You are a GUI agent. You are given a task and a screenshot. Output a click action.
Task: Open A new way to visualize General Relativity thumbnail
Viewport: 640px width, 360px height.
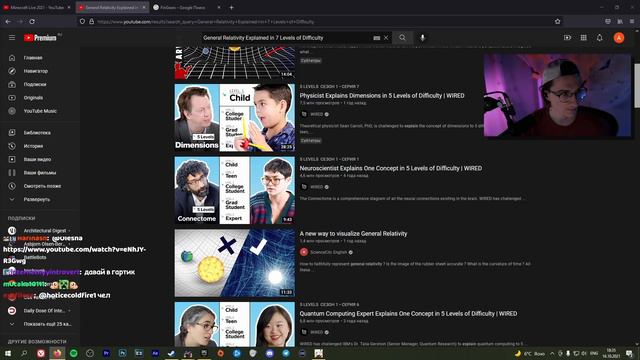[x=235, y=263]
